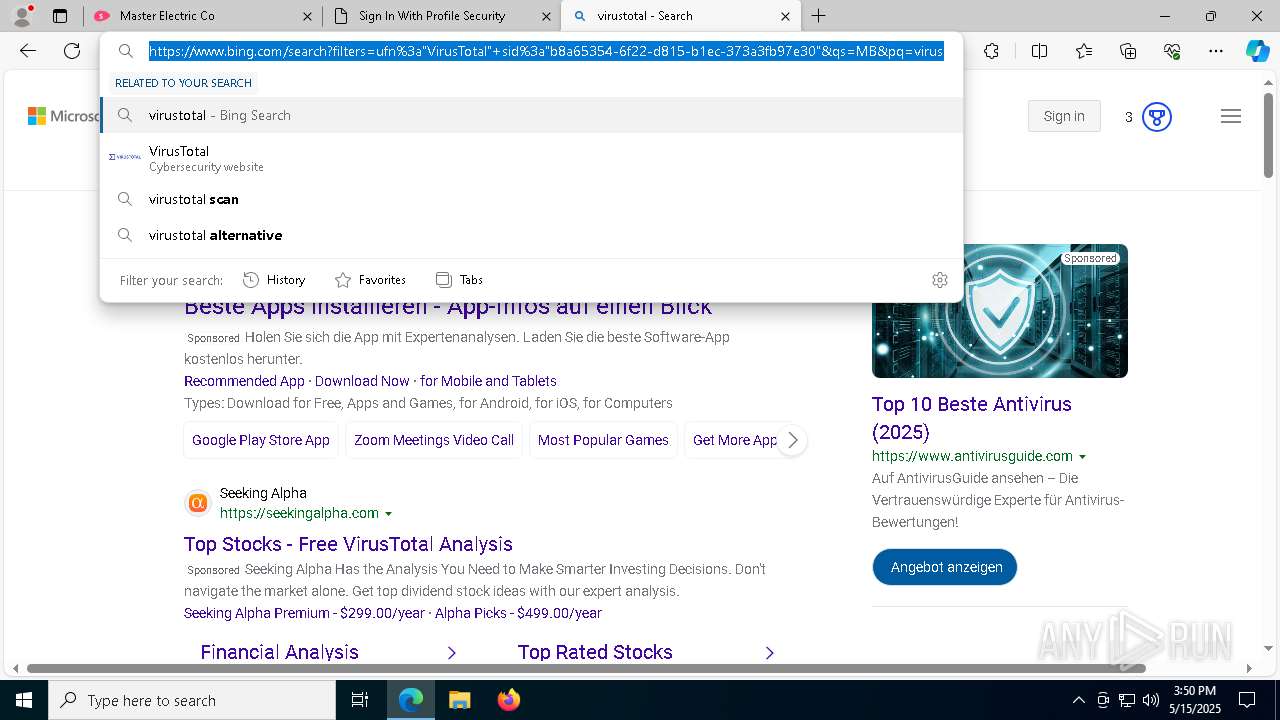Go back to the previous page

click(28, 51)
